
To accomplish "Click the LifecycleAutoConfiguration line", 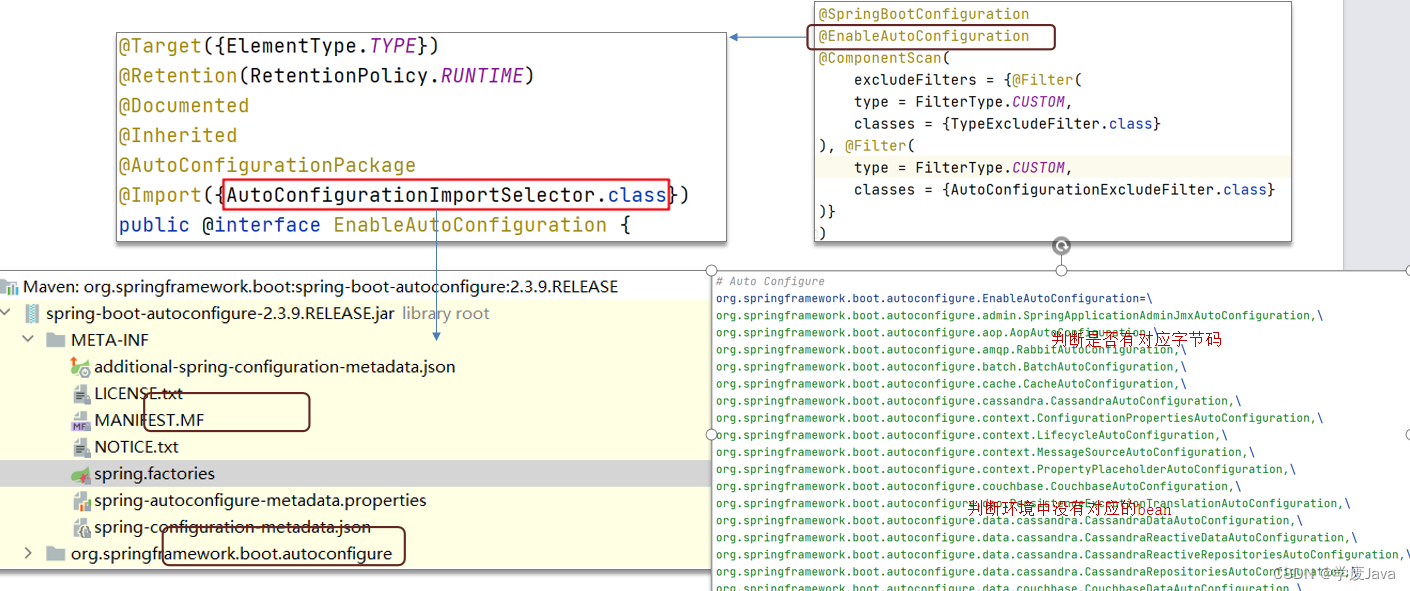I will click(x=971, y=435).
